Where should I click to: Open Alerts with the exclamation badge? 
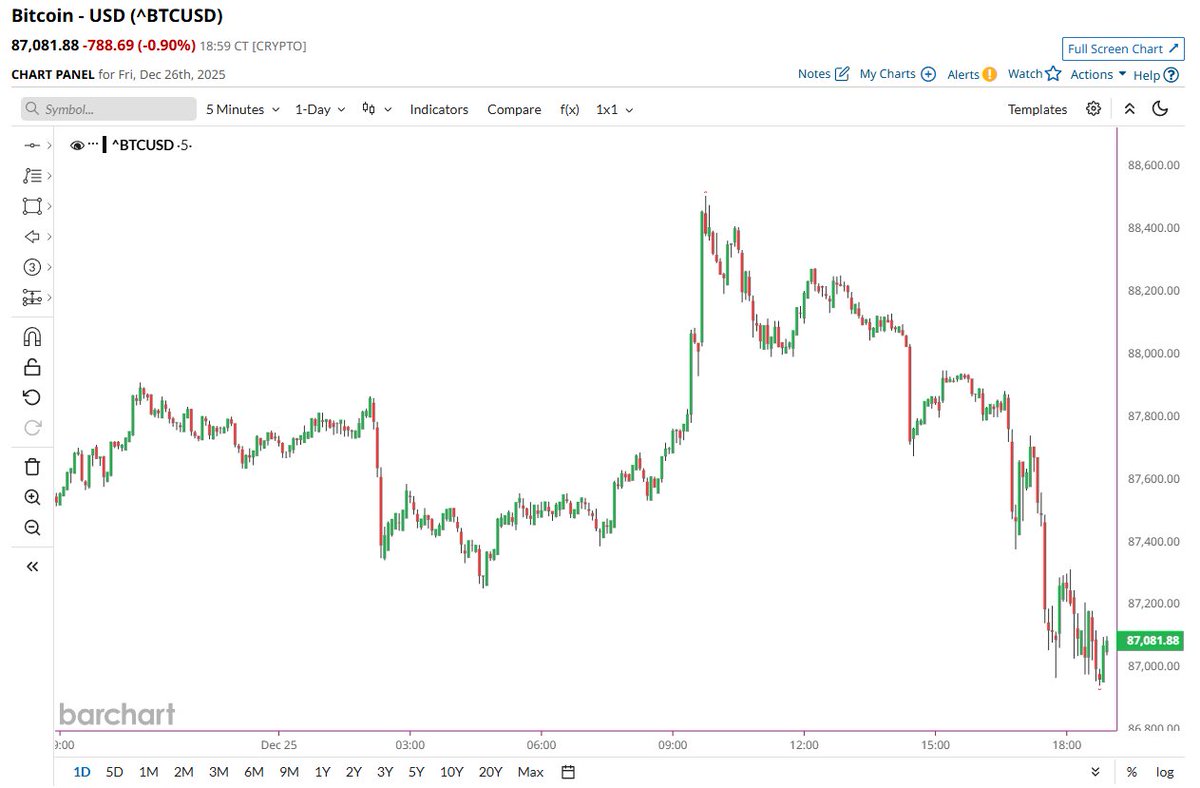(x=972, y=74)
